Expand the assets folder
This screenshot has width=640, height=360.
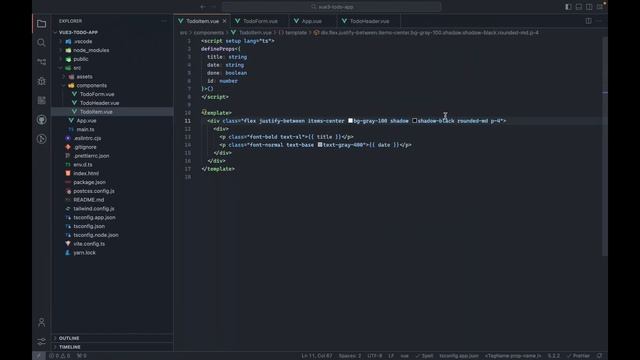pyautogui.click(x=112, y=77)
